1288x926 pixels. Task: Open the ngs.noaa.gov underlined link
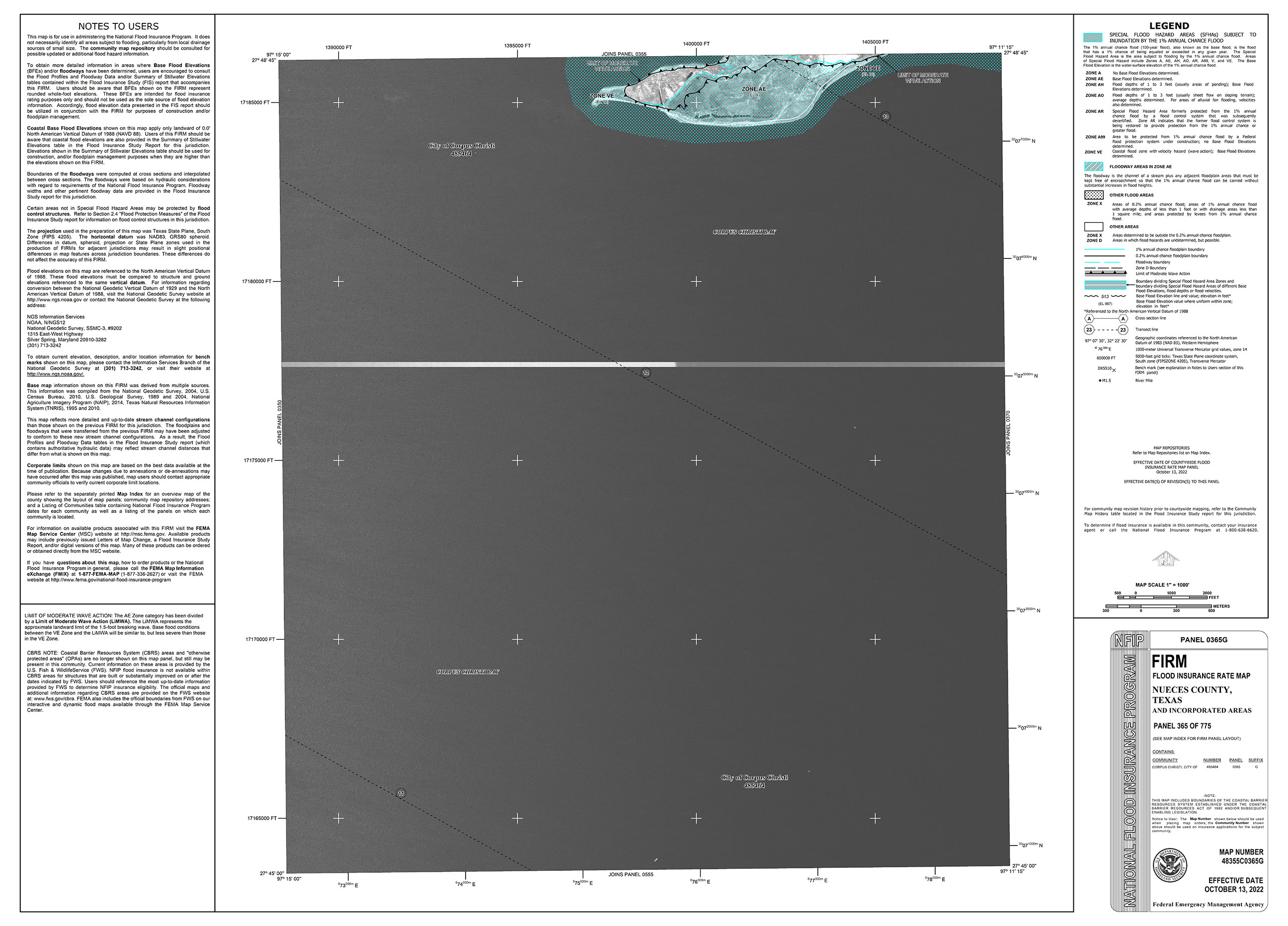[x=56, y=374]
